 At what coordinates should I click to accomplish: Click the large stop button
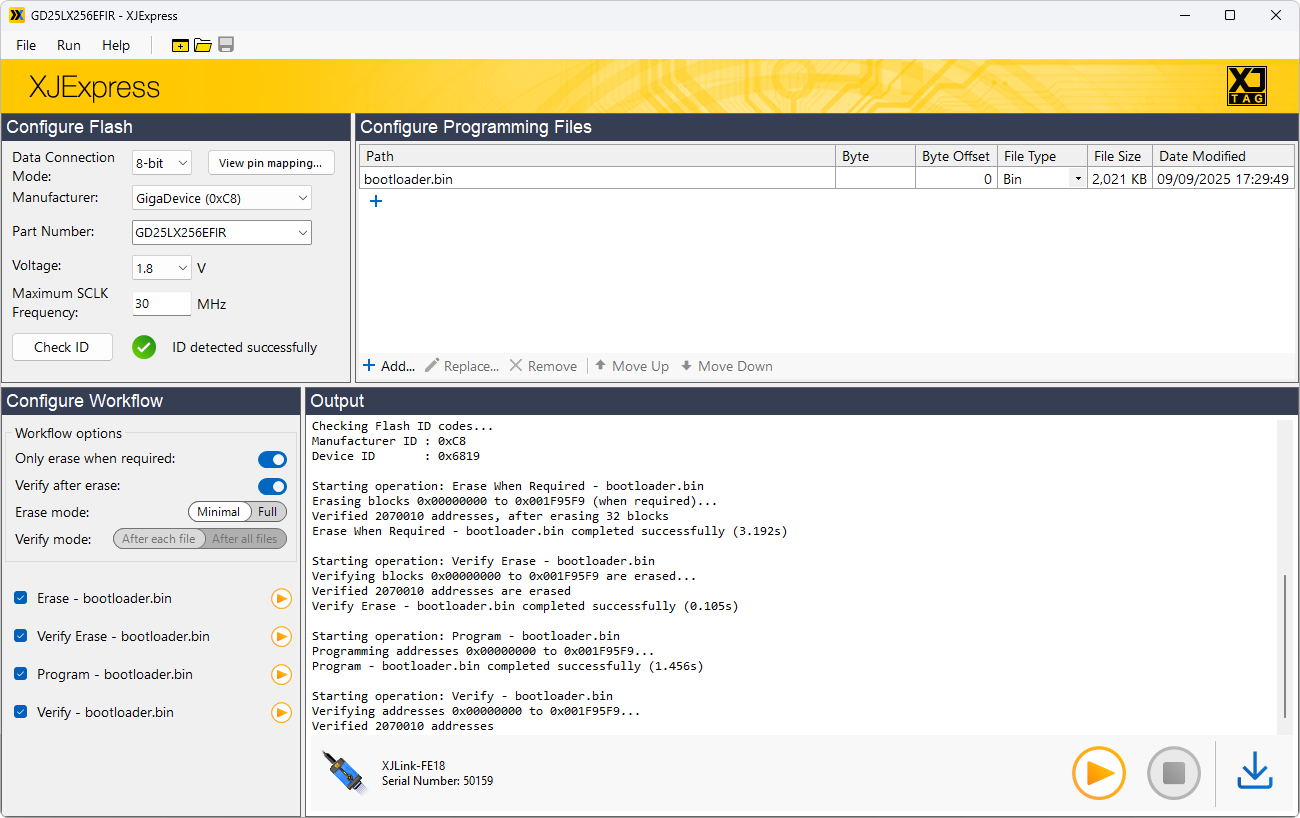pos(1173,773)
